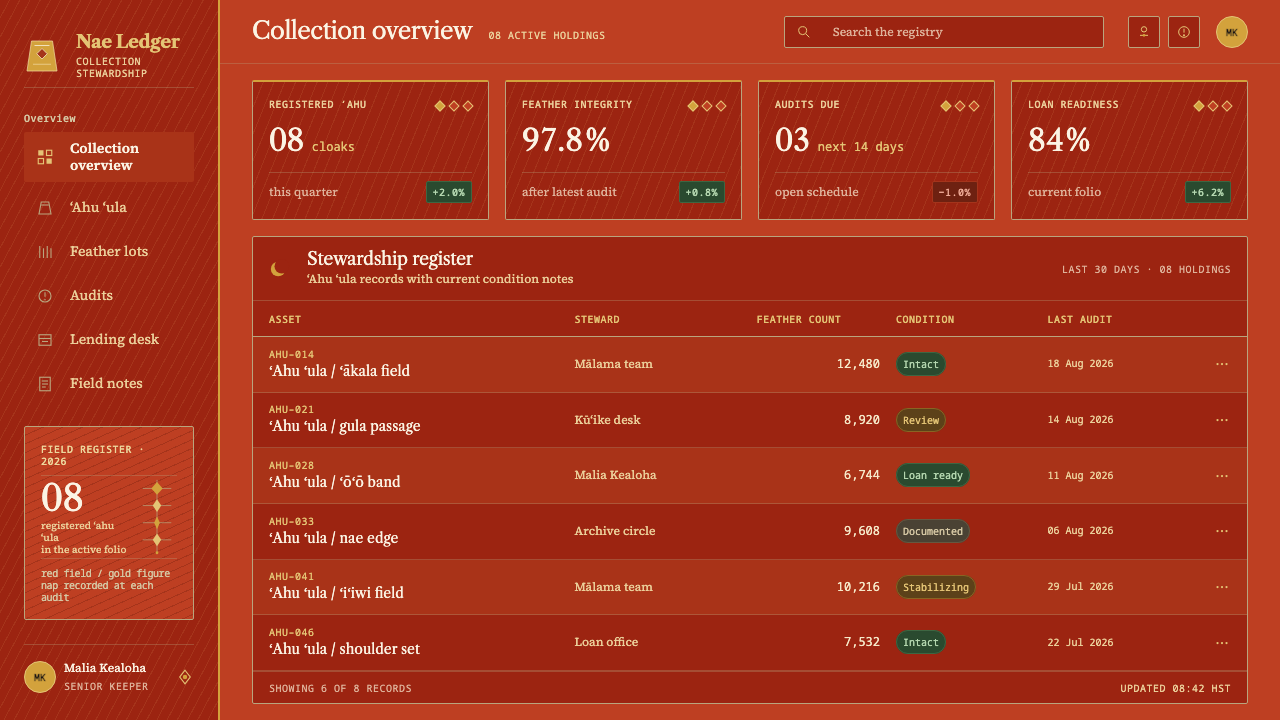Click the Lending desk icon in sidebar

tap(45, 340)
